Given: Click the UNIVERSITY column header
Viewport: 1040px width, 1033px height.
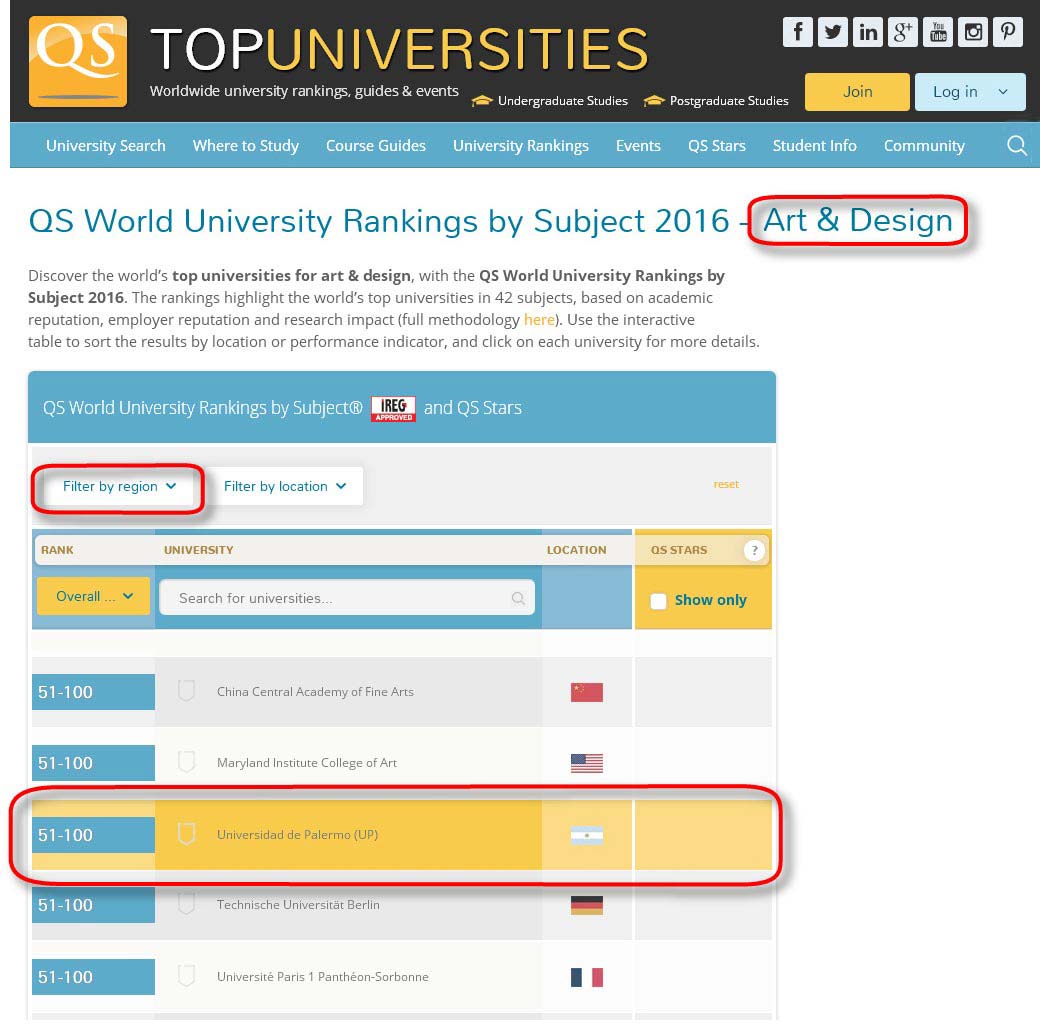Looking at the screenshot, I should (198, 550).
